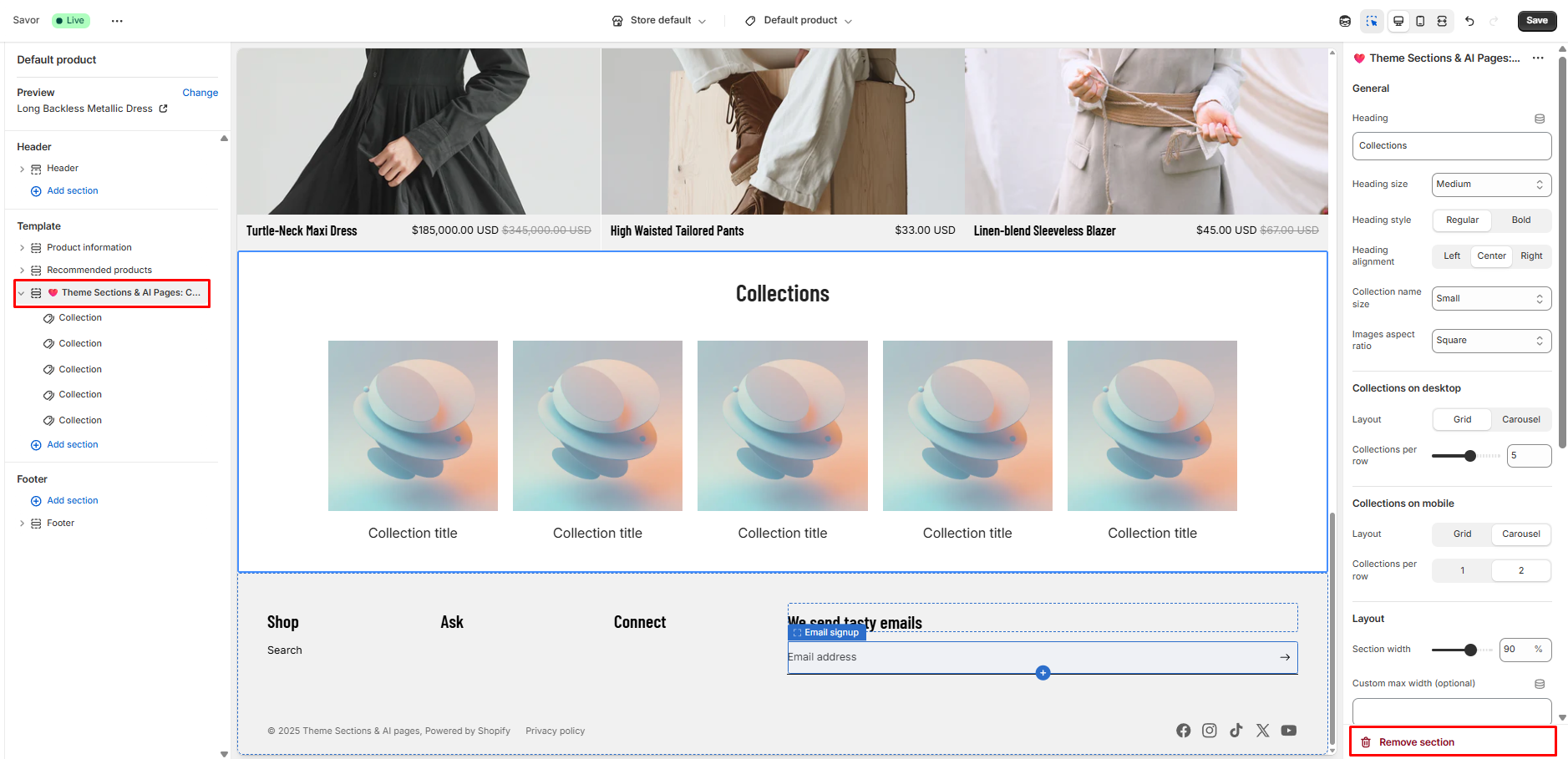
Task: Click the Facebook icon in footer
Action: pyautogui.click(x=1184, y=731)
